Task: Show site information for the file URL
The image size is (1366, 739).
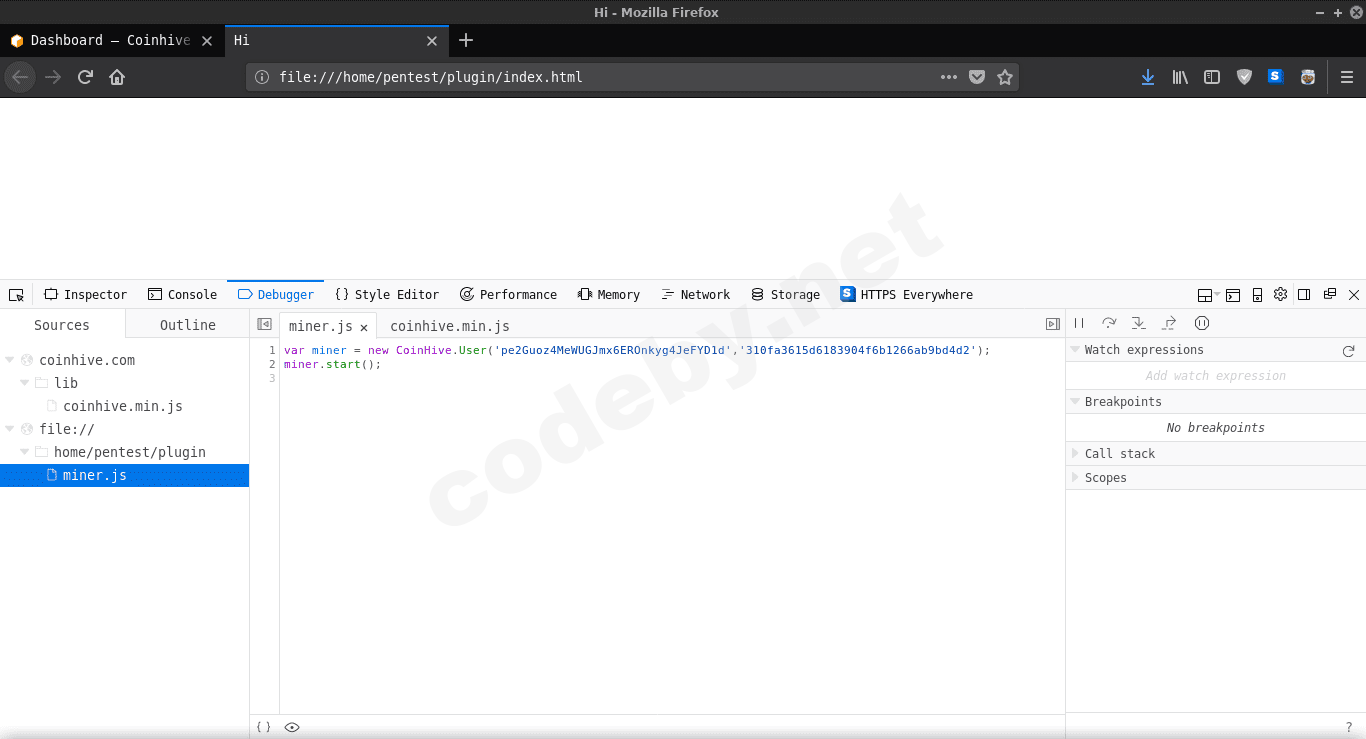Action: click(262, 77)
